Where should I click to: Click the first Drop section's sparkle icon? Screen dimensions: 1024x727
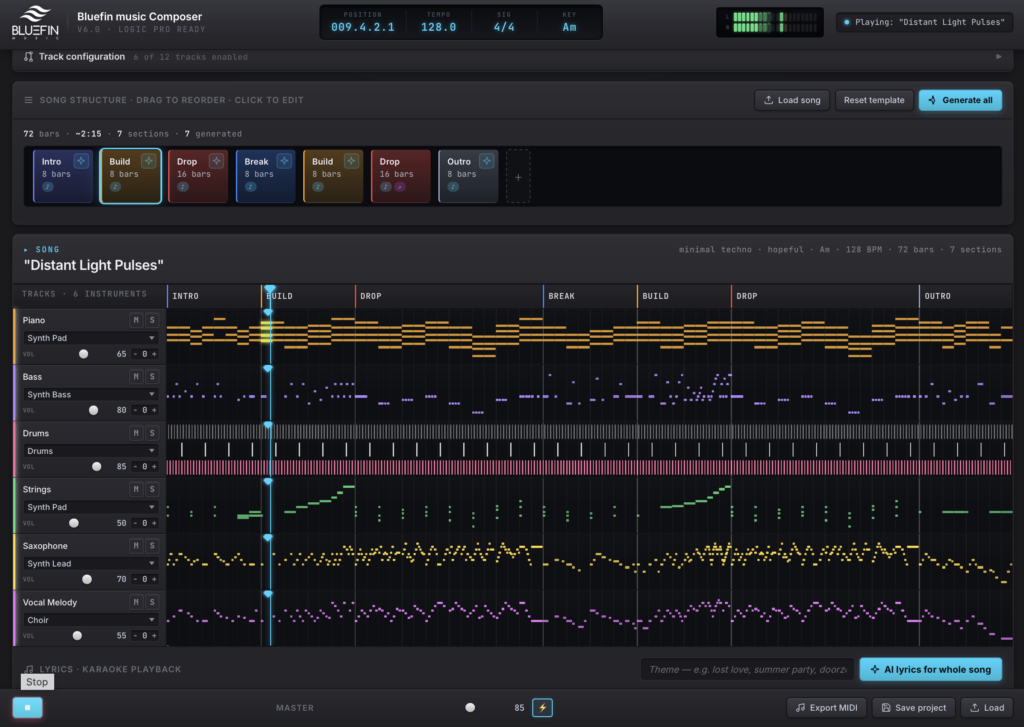pos(216,161)
